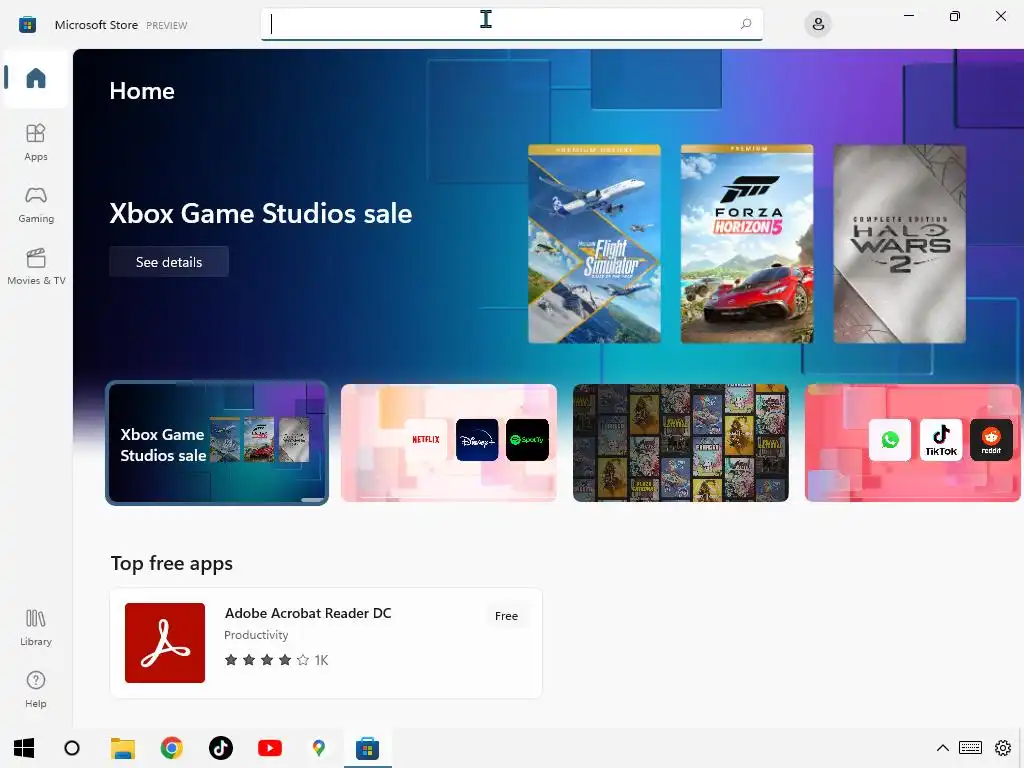This screenshot has width=1024, height=768.
Task: Open the settings gear in system tray
Action: (1003, 748)
